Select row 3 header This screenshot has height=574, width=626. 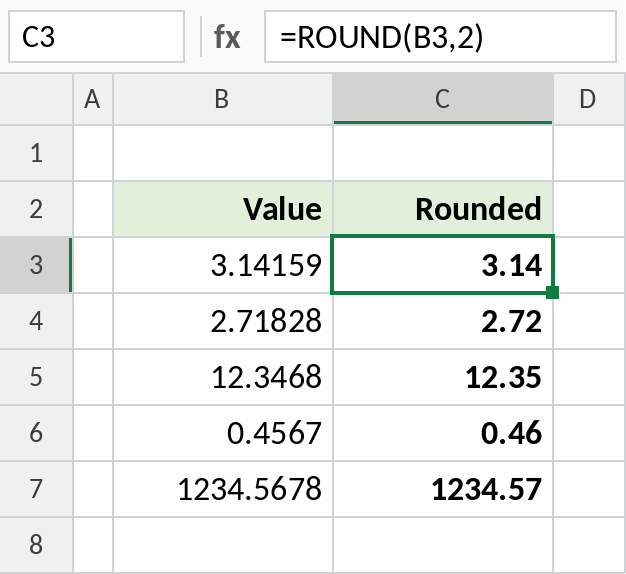pyautogui.click(x=36, y=265)
